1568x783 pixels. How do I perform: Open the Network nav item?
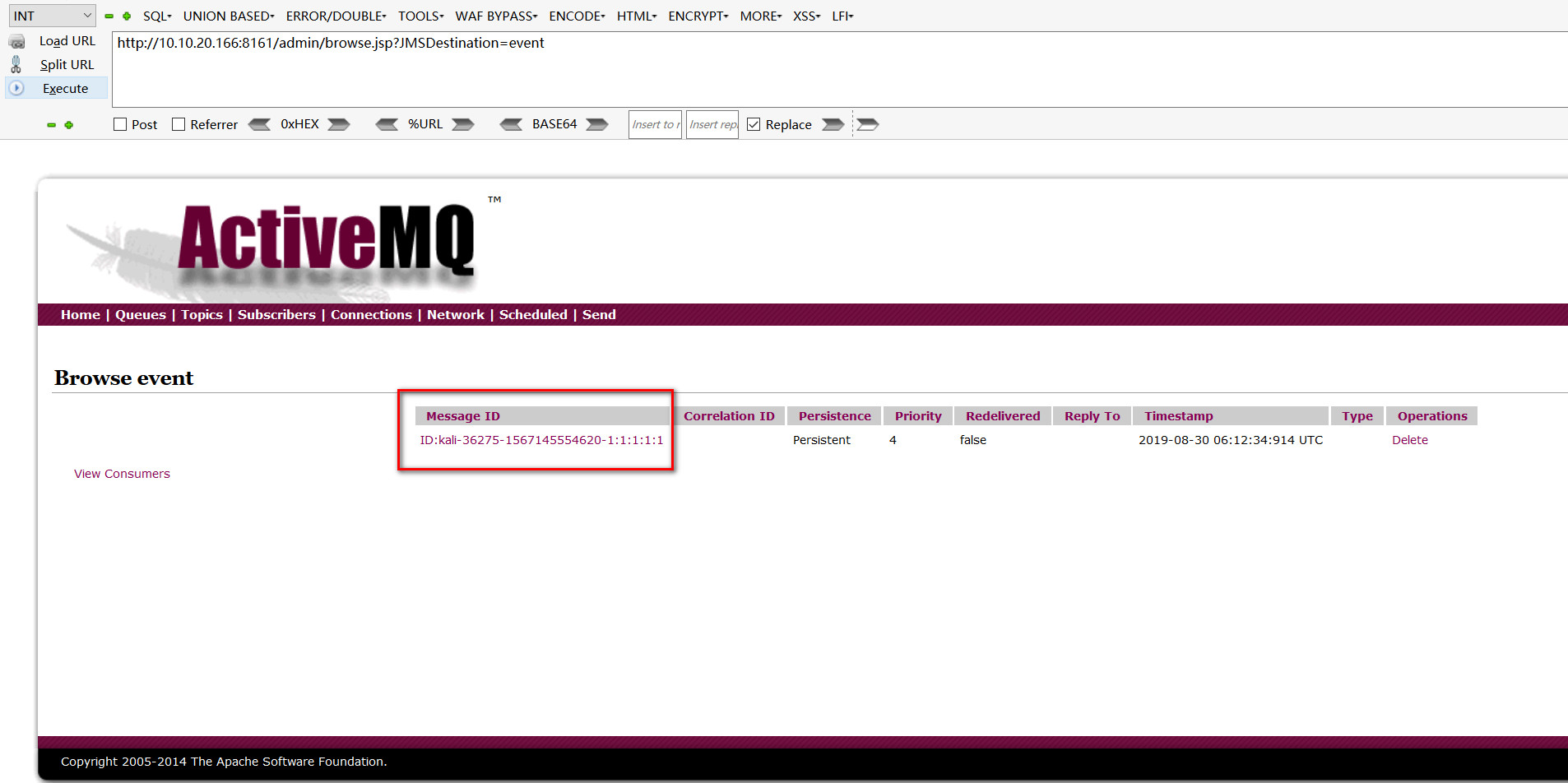tap(456, 315)
